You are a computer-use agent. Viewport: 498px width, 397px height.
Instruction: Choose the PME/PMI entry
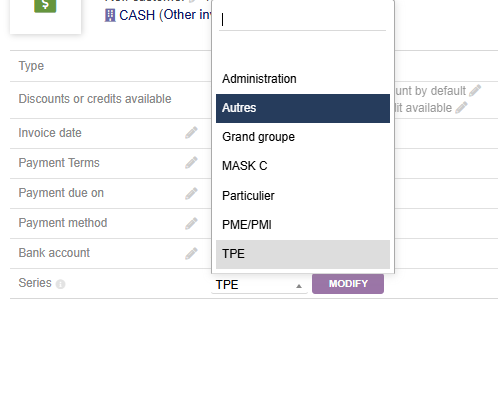click(303, 225)
